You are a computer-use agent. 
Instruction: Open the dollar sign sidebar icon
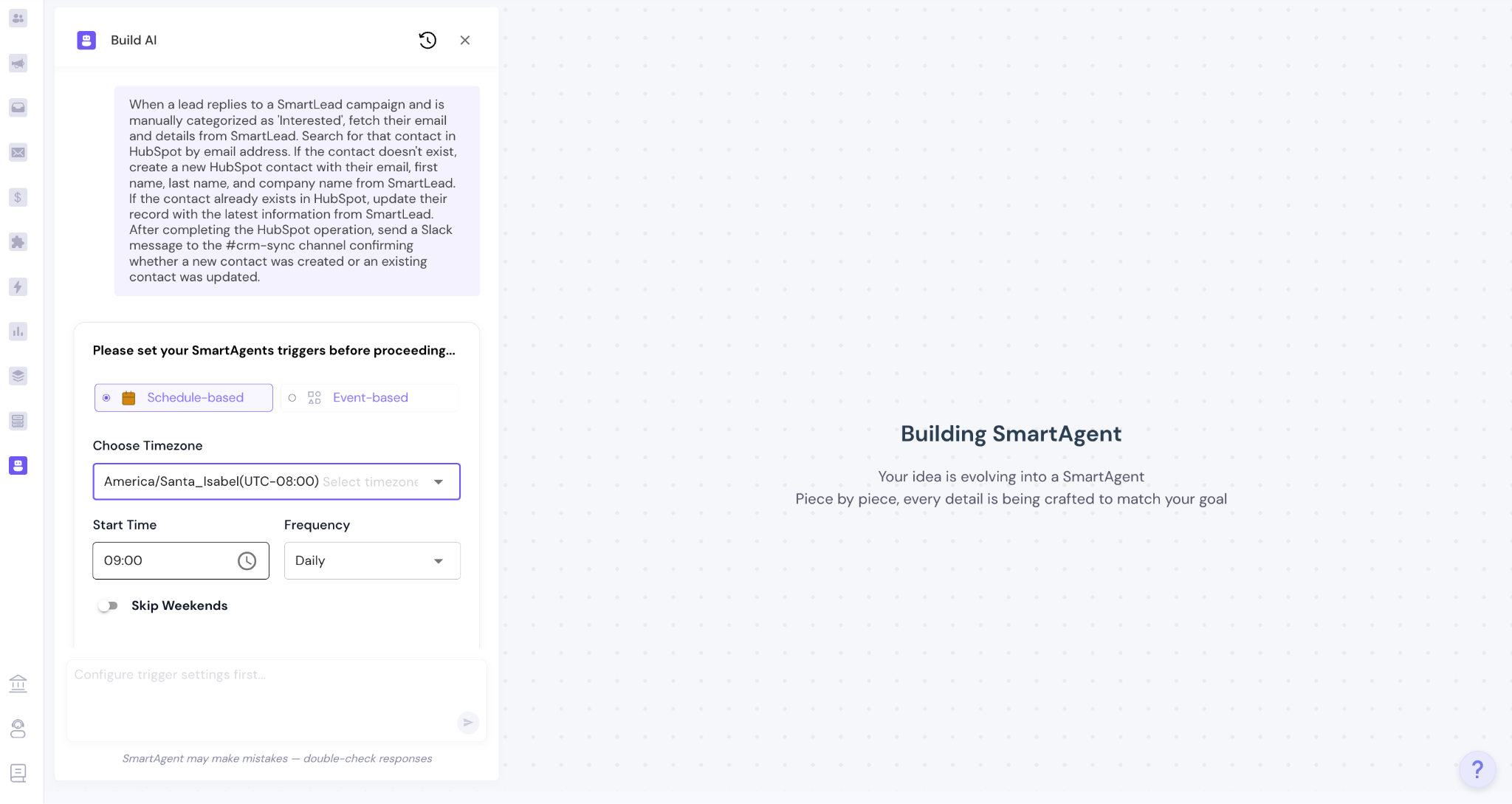18,197
